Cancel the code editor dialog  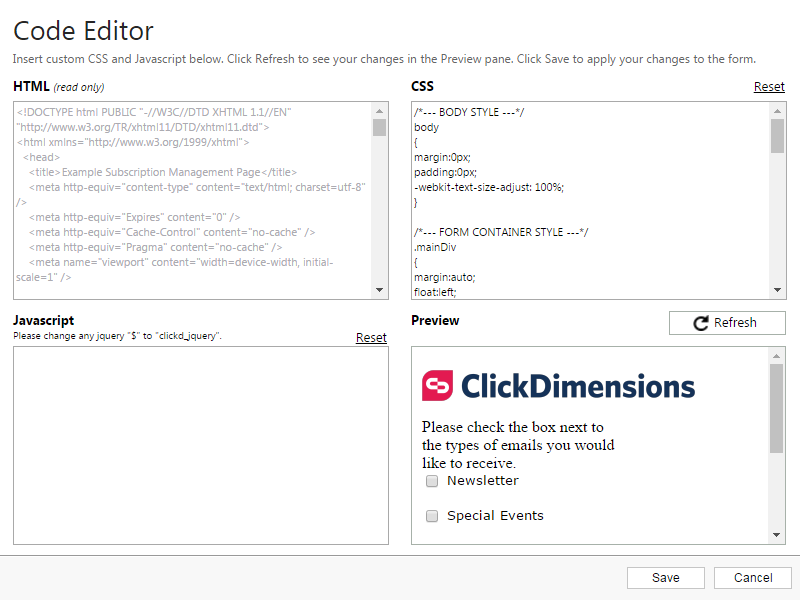tap(753, 578)
